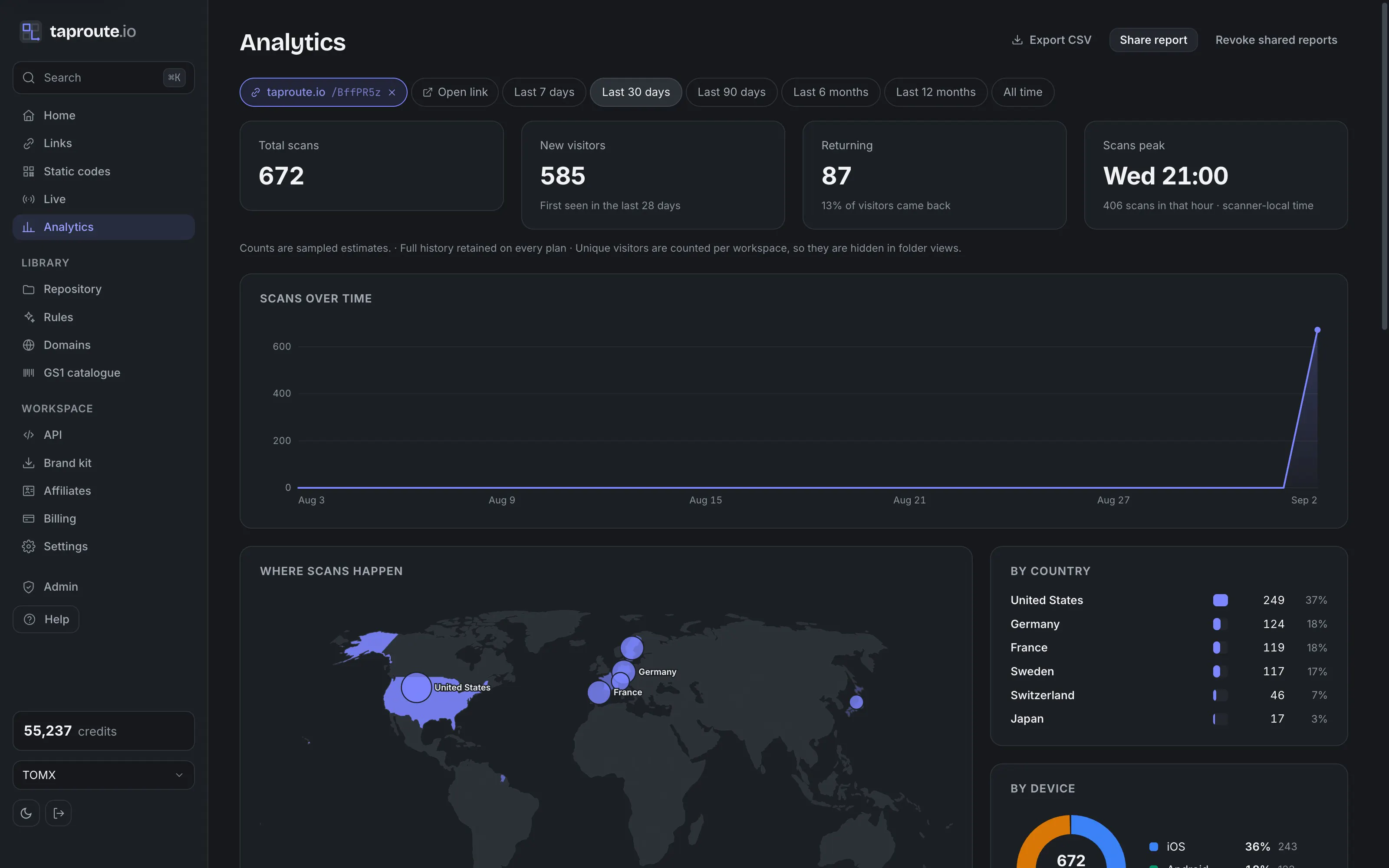The height and width of the screenshot is (868, 1389).
Task: Toggle dark mode with moon icon
Action: (x=26, y=813)
